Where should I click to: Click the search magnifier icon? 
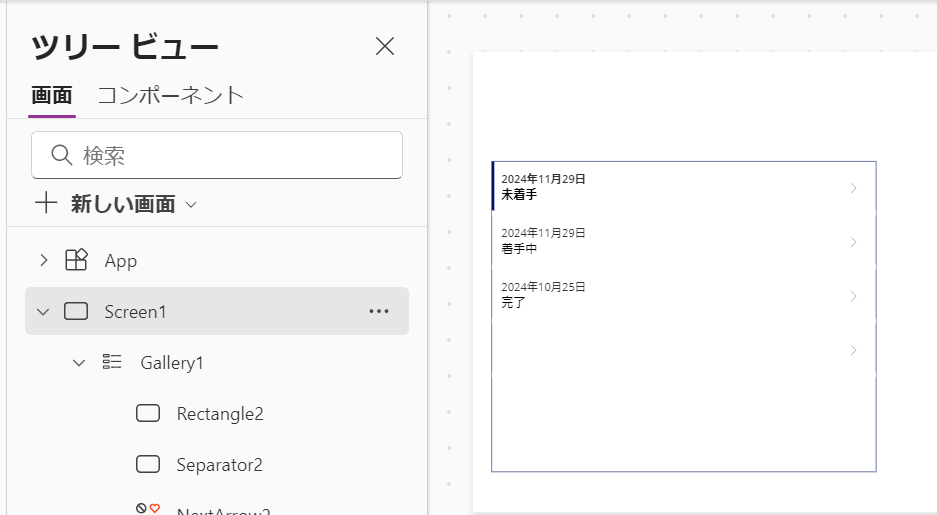(62, 155)
